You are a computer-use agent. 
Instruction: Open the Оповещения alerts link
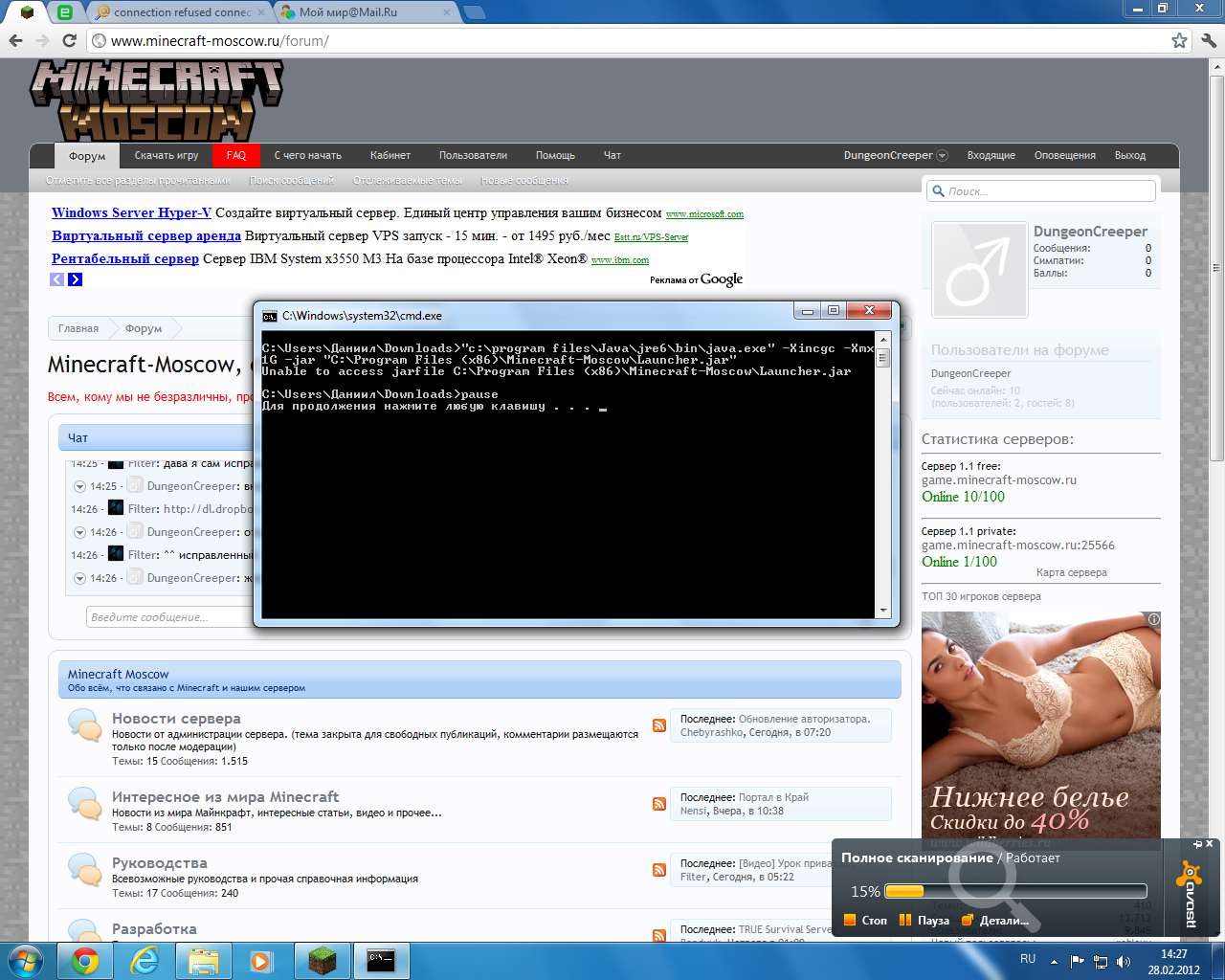pos(1065,155)
